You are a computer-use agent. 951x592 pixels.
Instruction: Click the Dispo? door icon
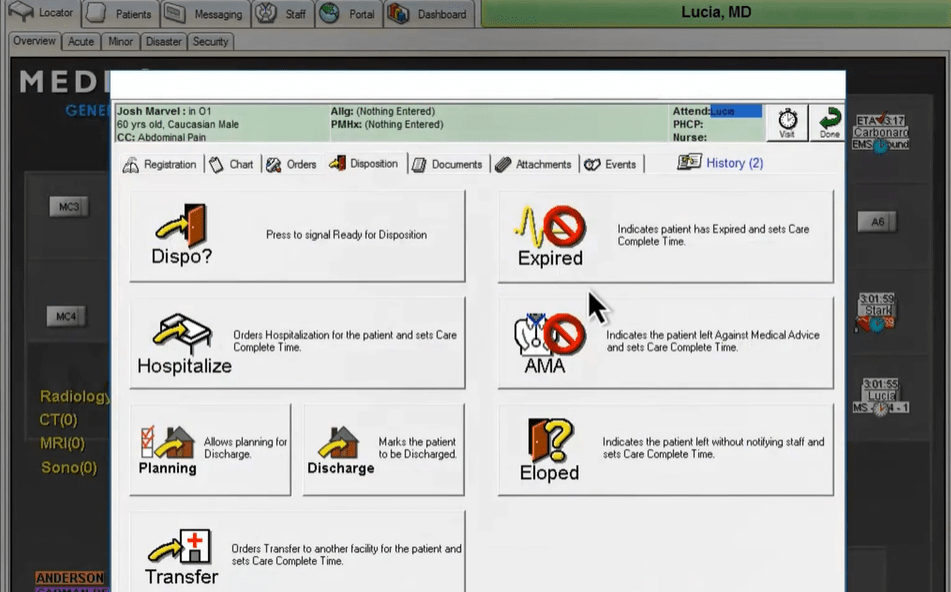point(181,225)
